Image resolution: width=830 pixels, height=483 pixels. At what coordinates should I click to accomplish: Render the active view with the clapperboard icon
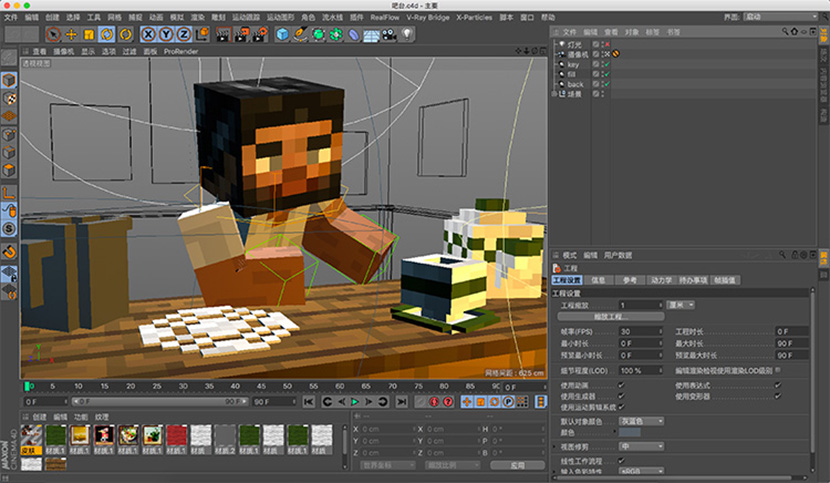pos(223,34)
